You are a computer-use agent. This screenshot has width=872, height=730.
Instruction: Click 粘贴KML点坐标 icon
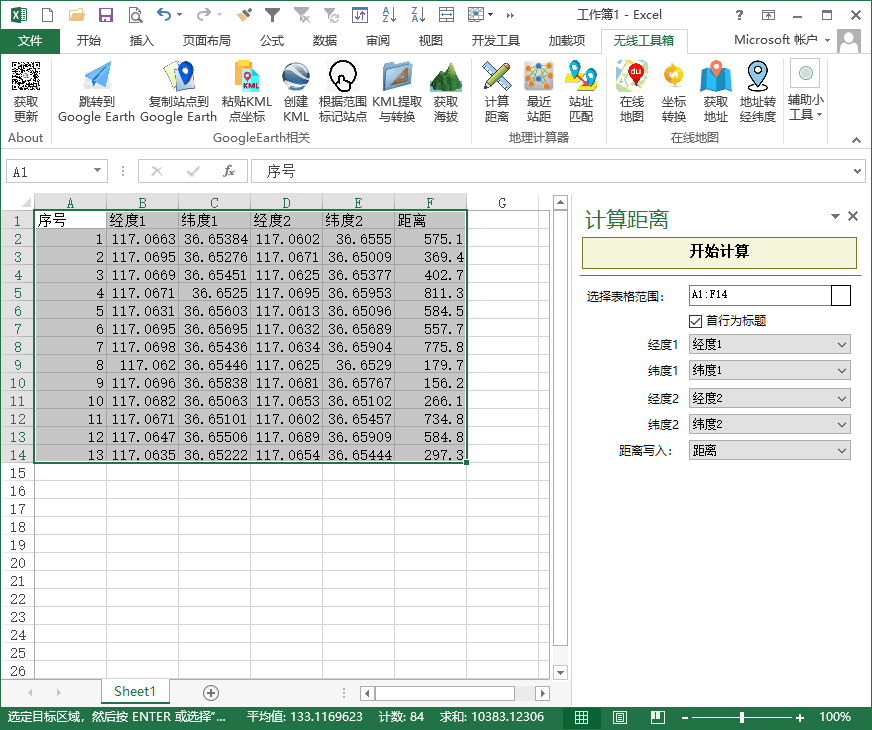[x=247, y=76]
